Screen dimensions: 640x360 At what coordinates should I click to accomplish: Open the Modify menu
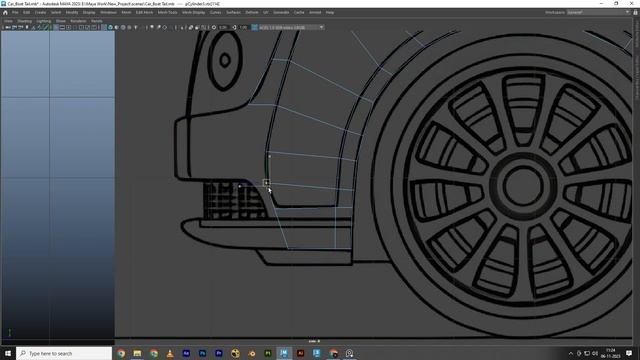click(72, 13)
